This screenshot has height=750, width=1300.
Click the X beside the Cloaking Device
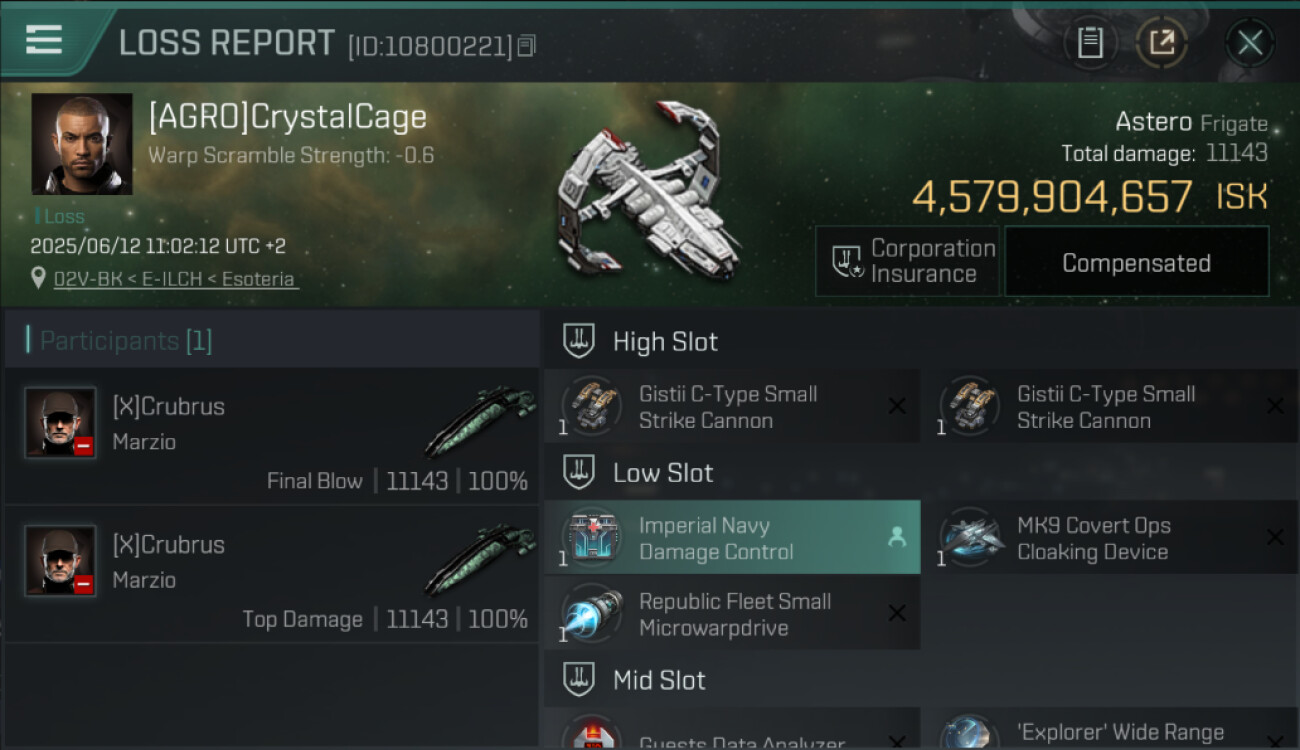[1275, 537]
